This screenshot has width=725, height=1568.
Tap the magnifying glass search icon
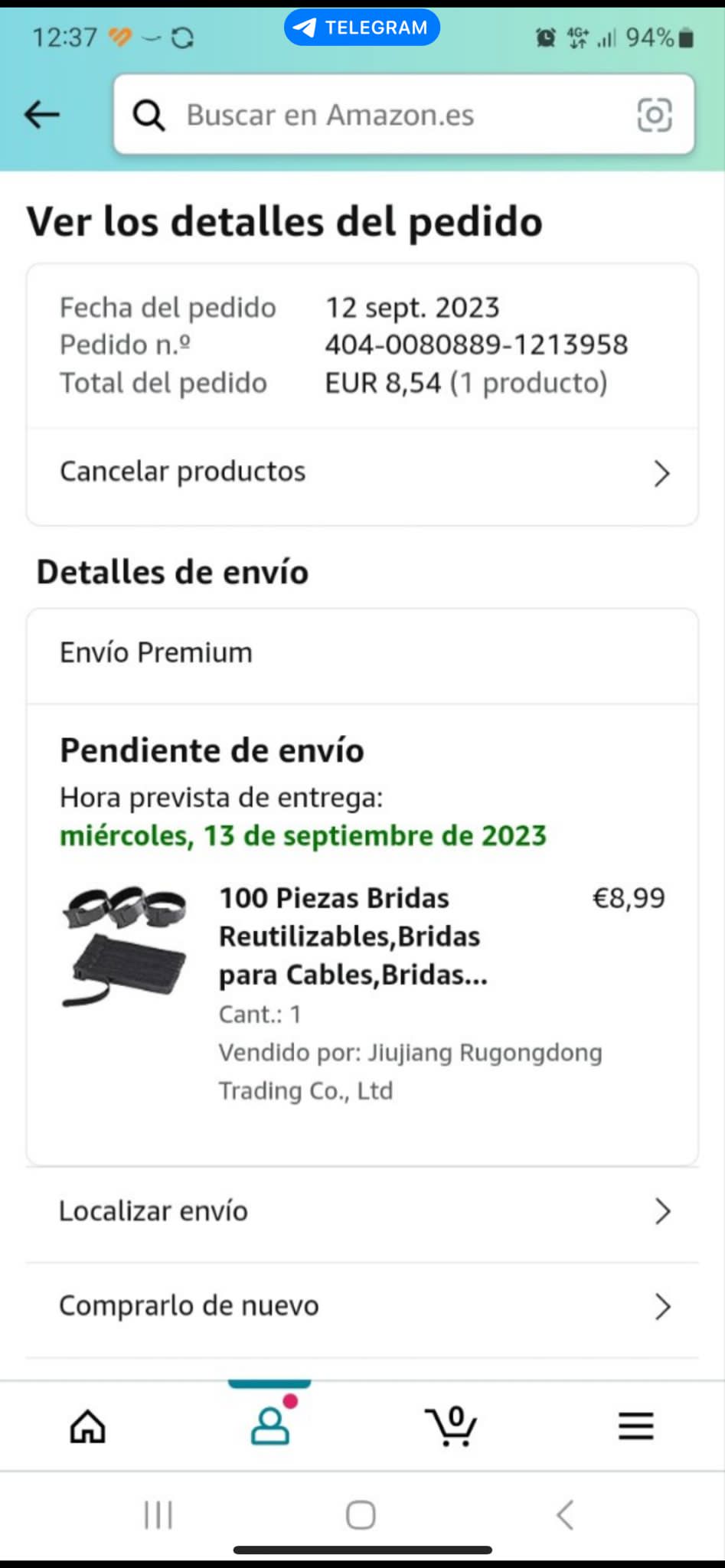149,116
